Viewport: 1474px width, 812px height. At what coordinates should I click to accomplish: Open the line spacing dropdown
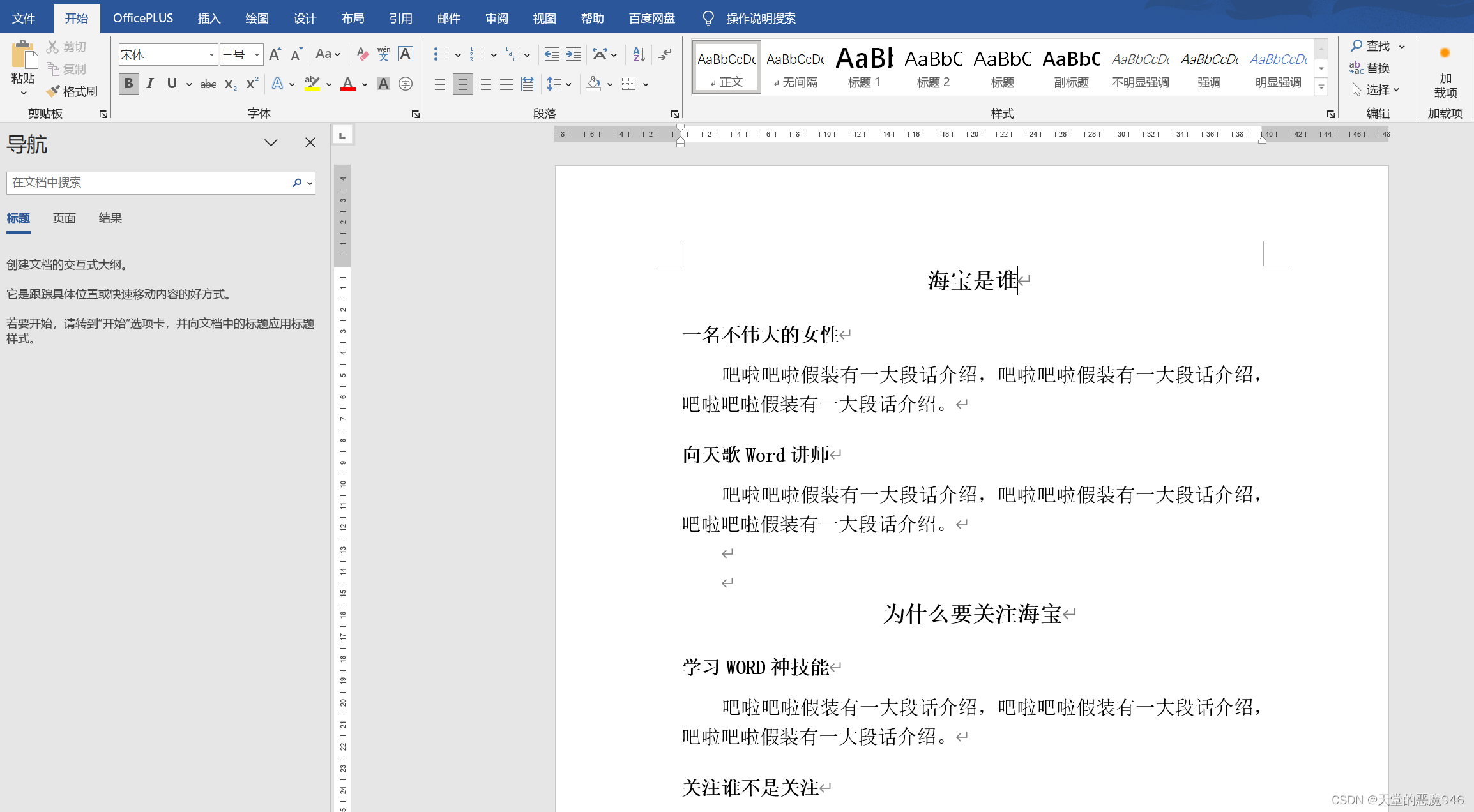[559, 84]
